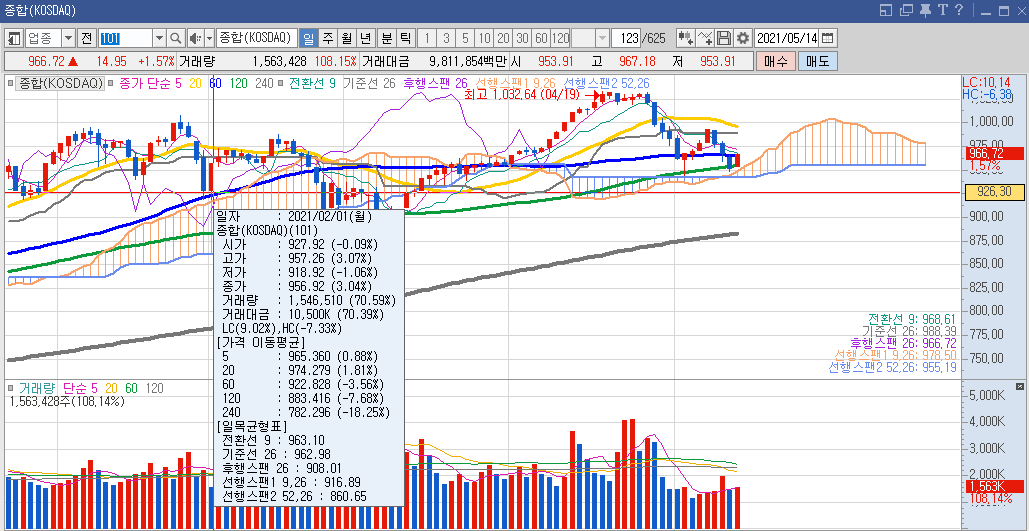1029x531 pixels.
Task: Click the 종합(KOSDAQ) name field in toolbar
Action: coord(257,38)
